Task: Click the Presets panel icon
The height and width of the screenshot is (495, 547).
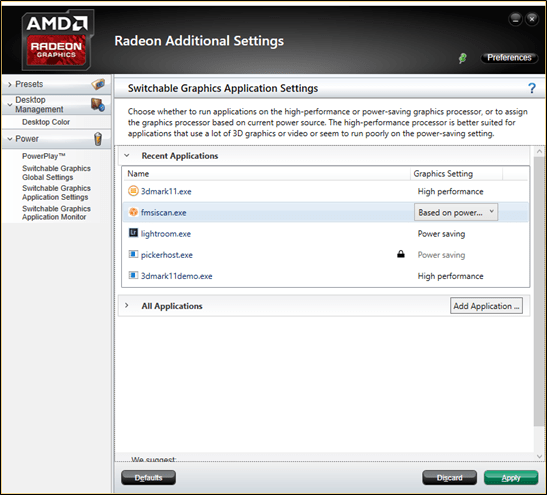Action: pyautogui.click(x=98, y=84)
